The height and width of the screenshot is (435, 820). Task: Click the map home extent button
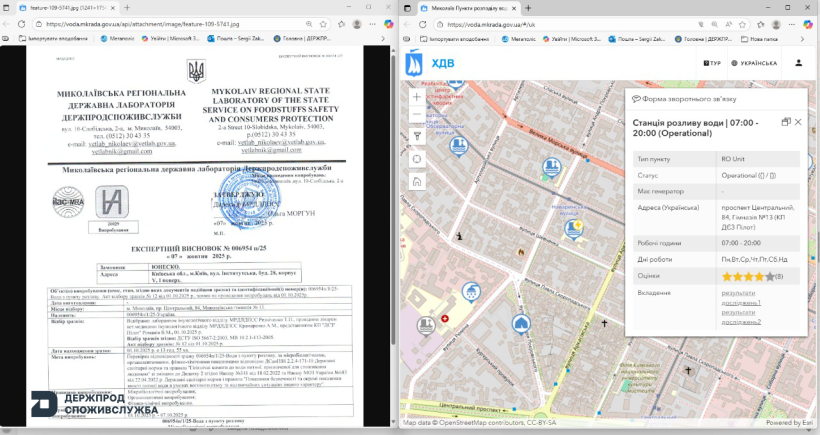[x=417, y=180]
